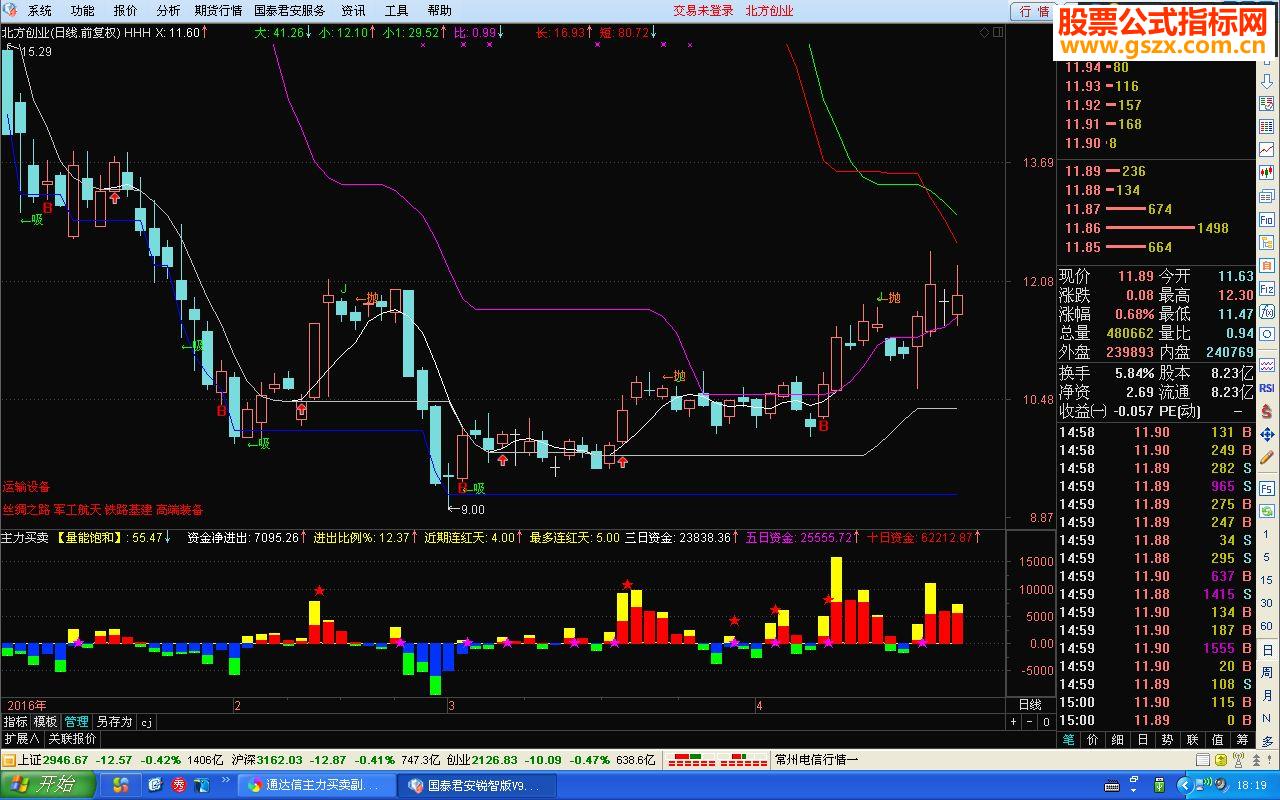Select the 周 weekly period button

pos(1267,673)
